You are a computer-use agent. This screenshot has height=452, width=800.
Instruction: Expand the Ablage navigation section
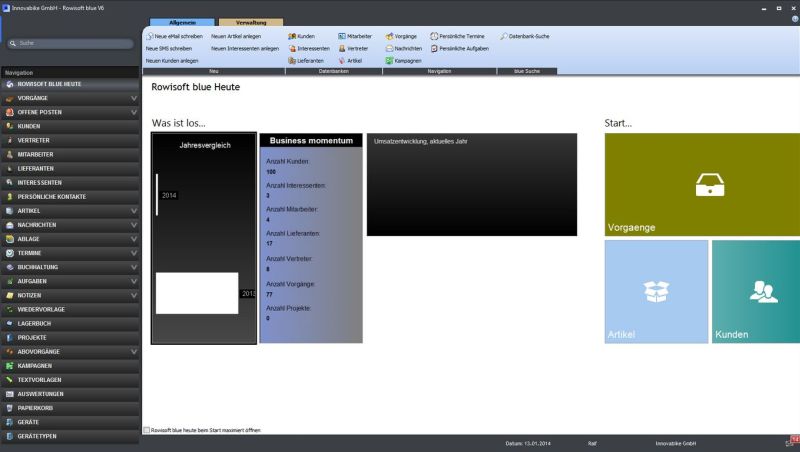(134, 239)
